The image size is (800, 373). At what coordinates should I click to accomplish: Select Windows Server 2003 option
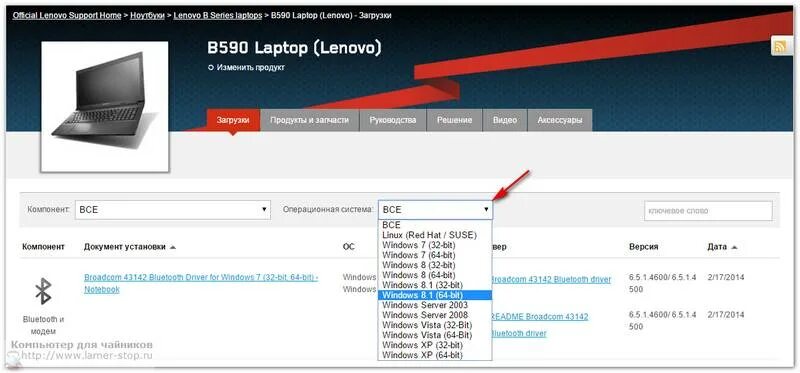pos(435,305)
